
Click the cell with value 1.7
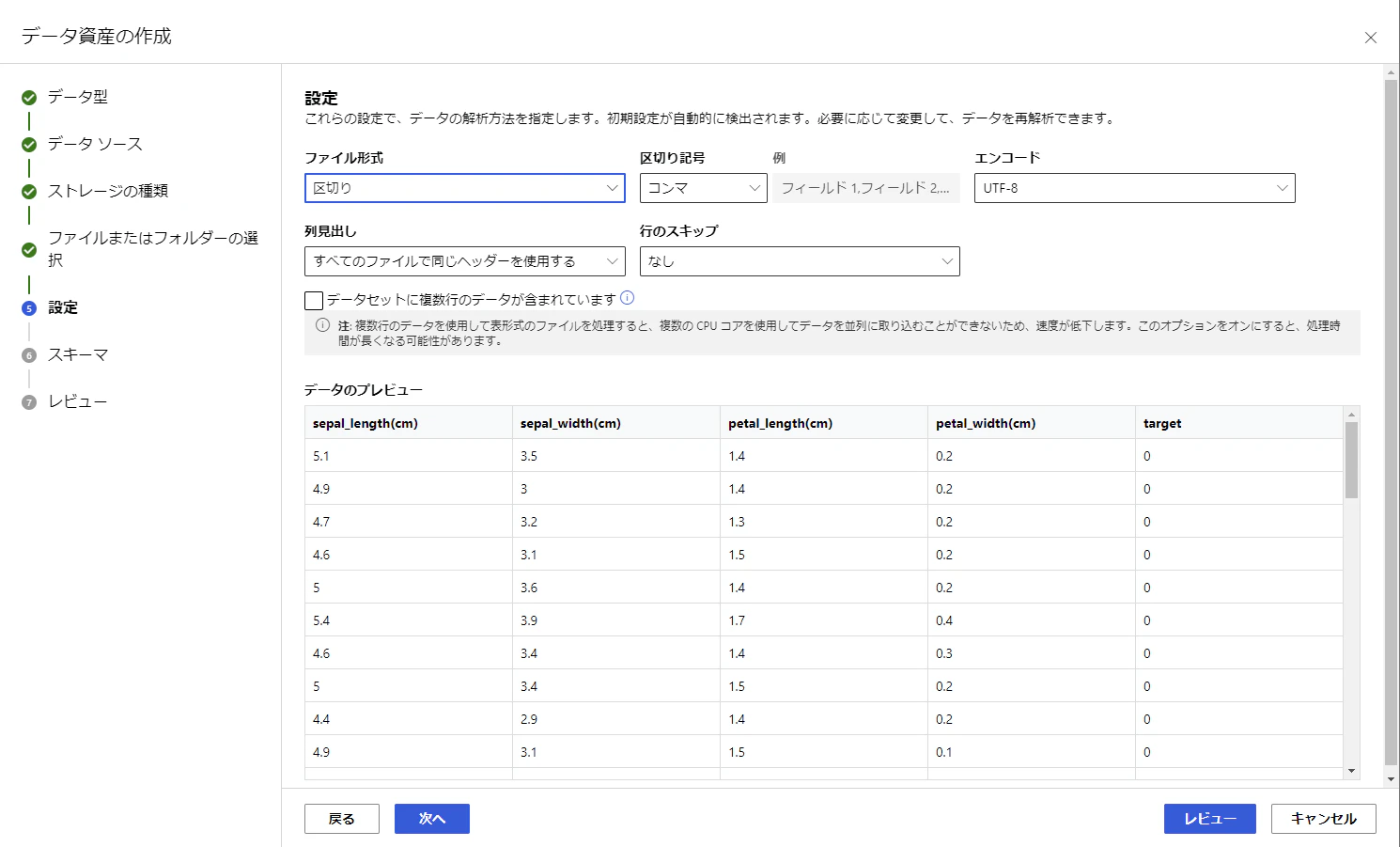824,620
